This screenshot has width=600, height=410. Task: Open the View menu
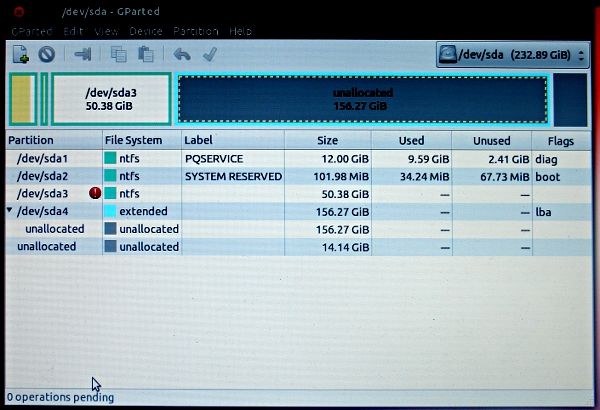coord(106,31)
